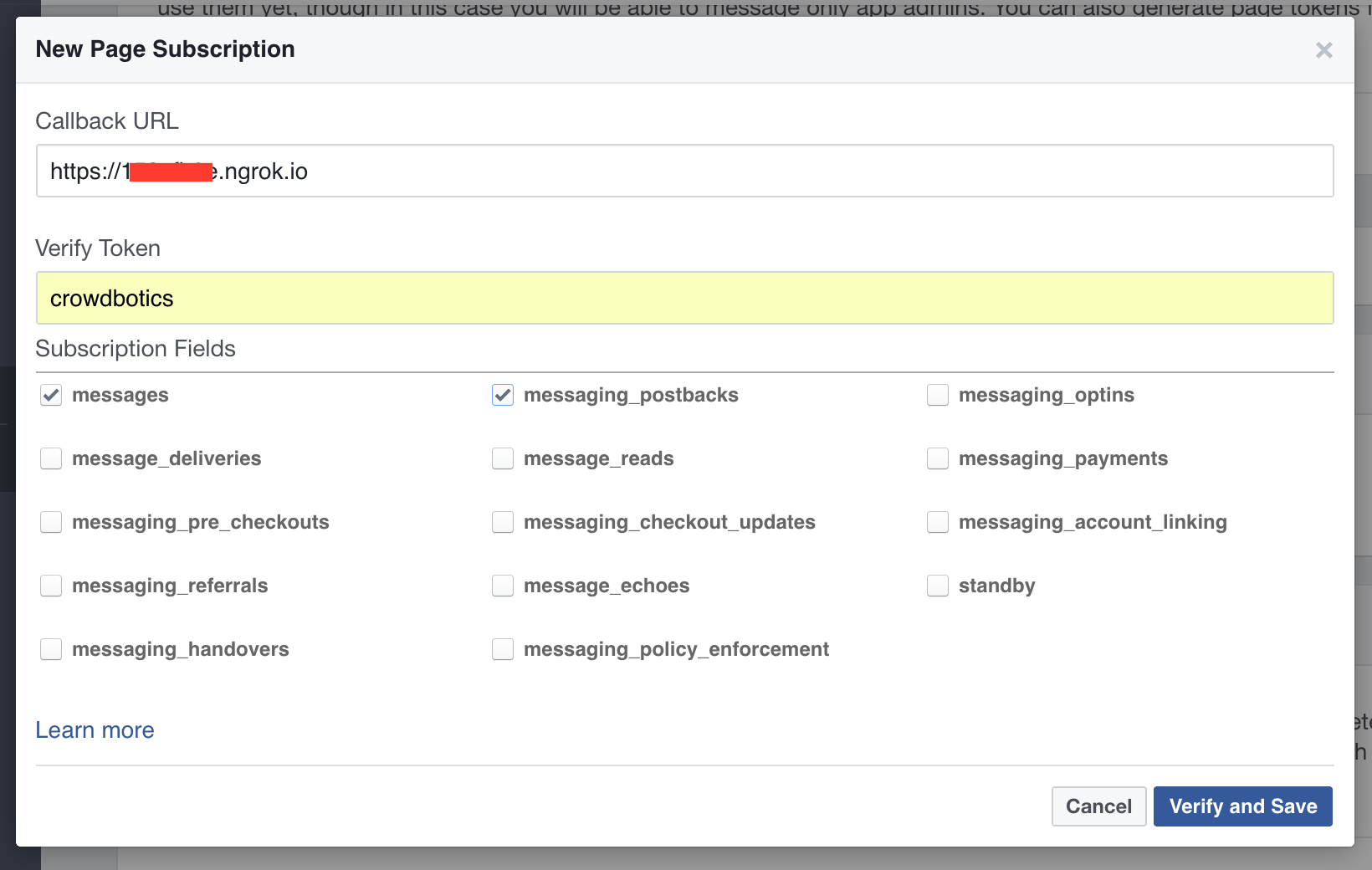Select the messaging_pre_checkouts checkbox
This screenshot has height=870, width=1372.
tap(51, 522)
